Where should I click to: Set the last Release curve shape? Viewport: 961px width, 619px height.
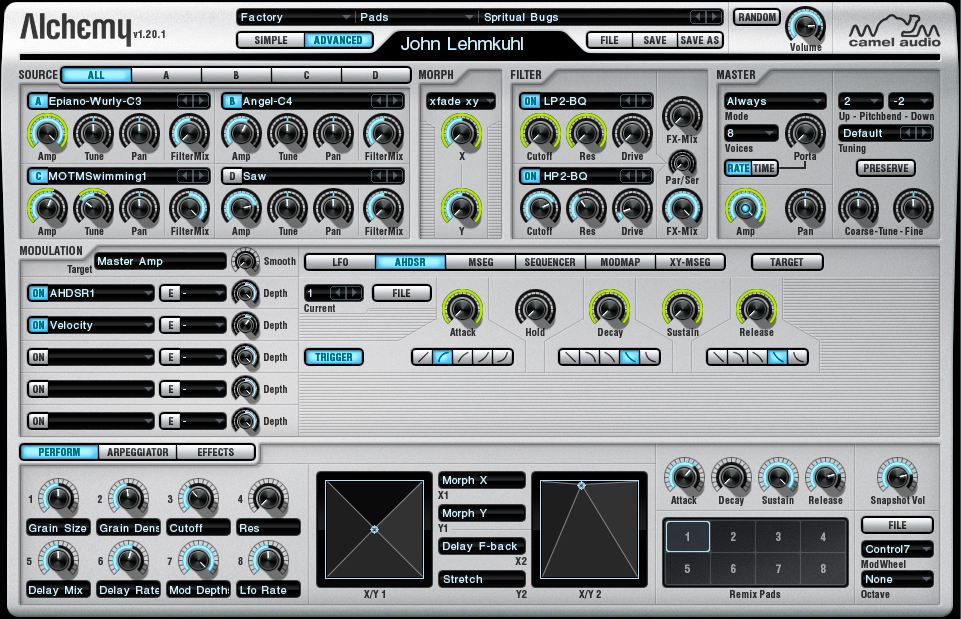(x=798, y=357)
